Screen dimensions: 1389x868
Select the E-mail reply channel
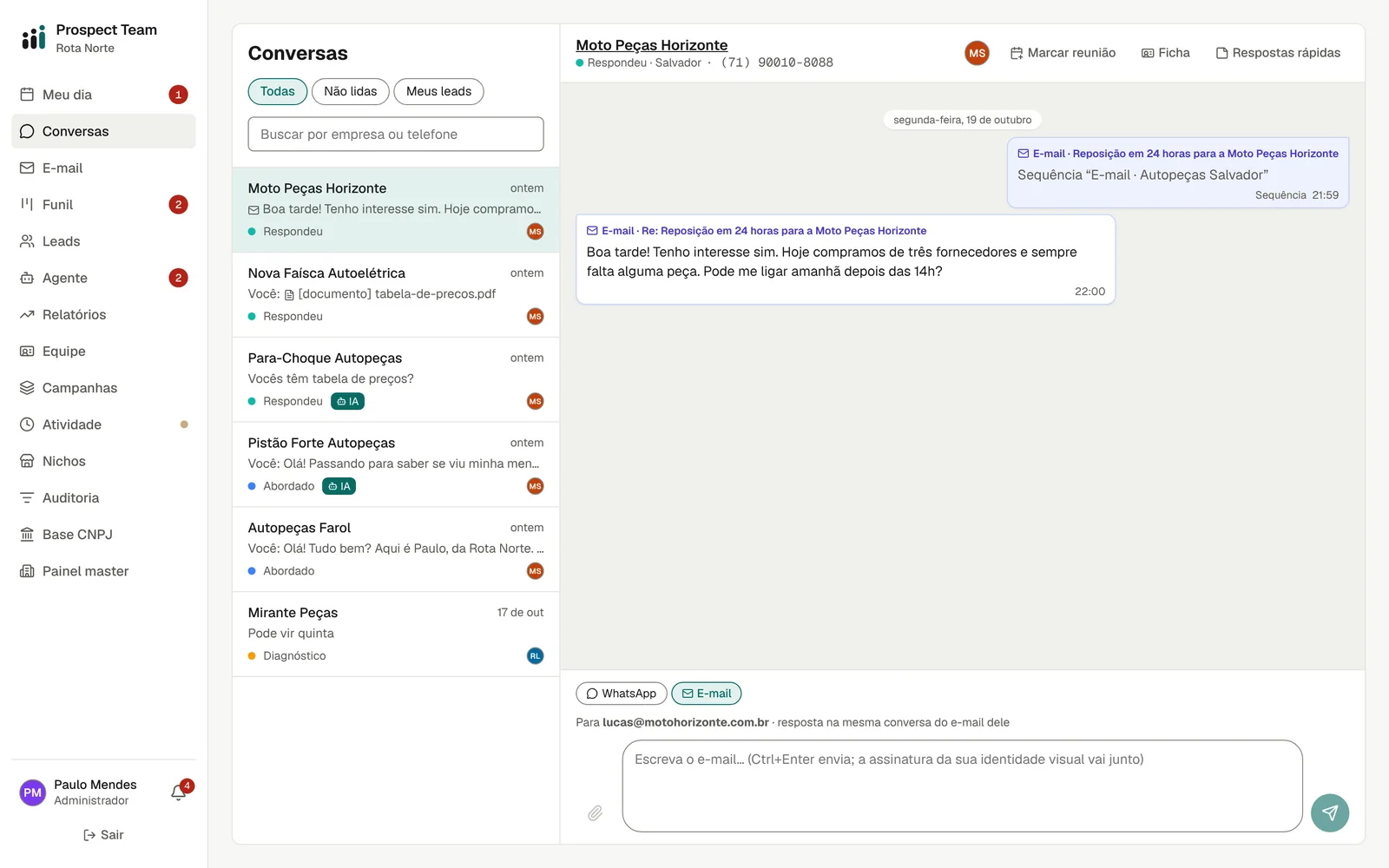click(707, 694)
